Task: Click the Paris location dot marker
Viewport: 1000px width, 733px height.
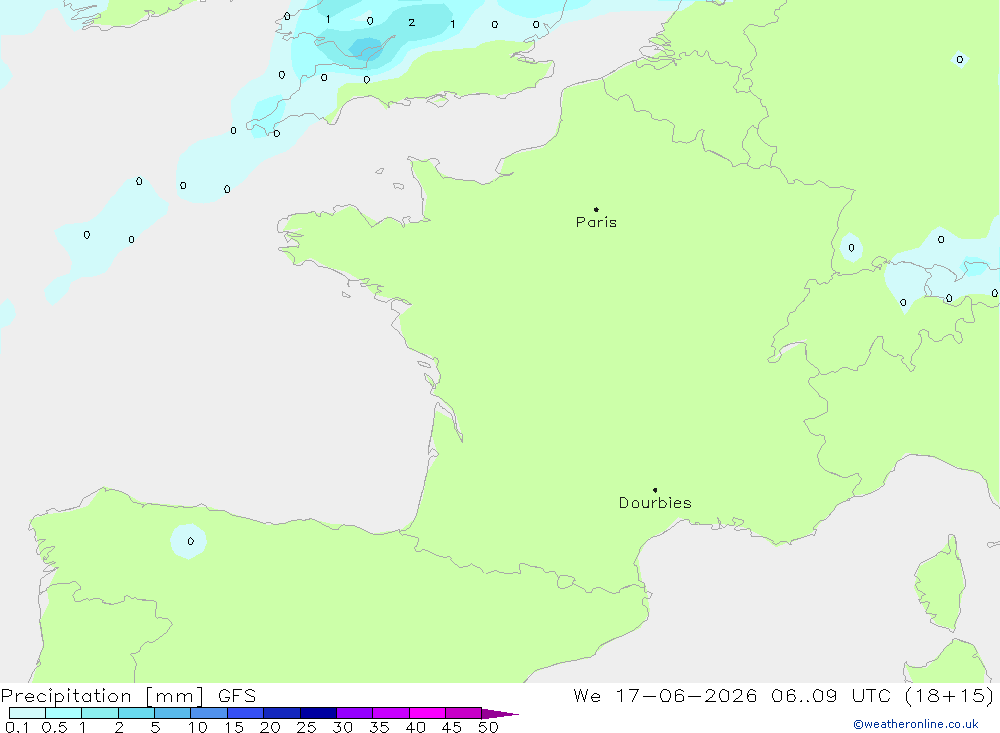Action: point(596,209)
